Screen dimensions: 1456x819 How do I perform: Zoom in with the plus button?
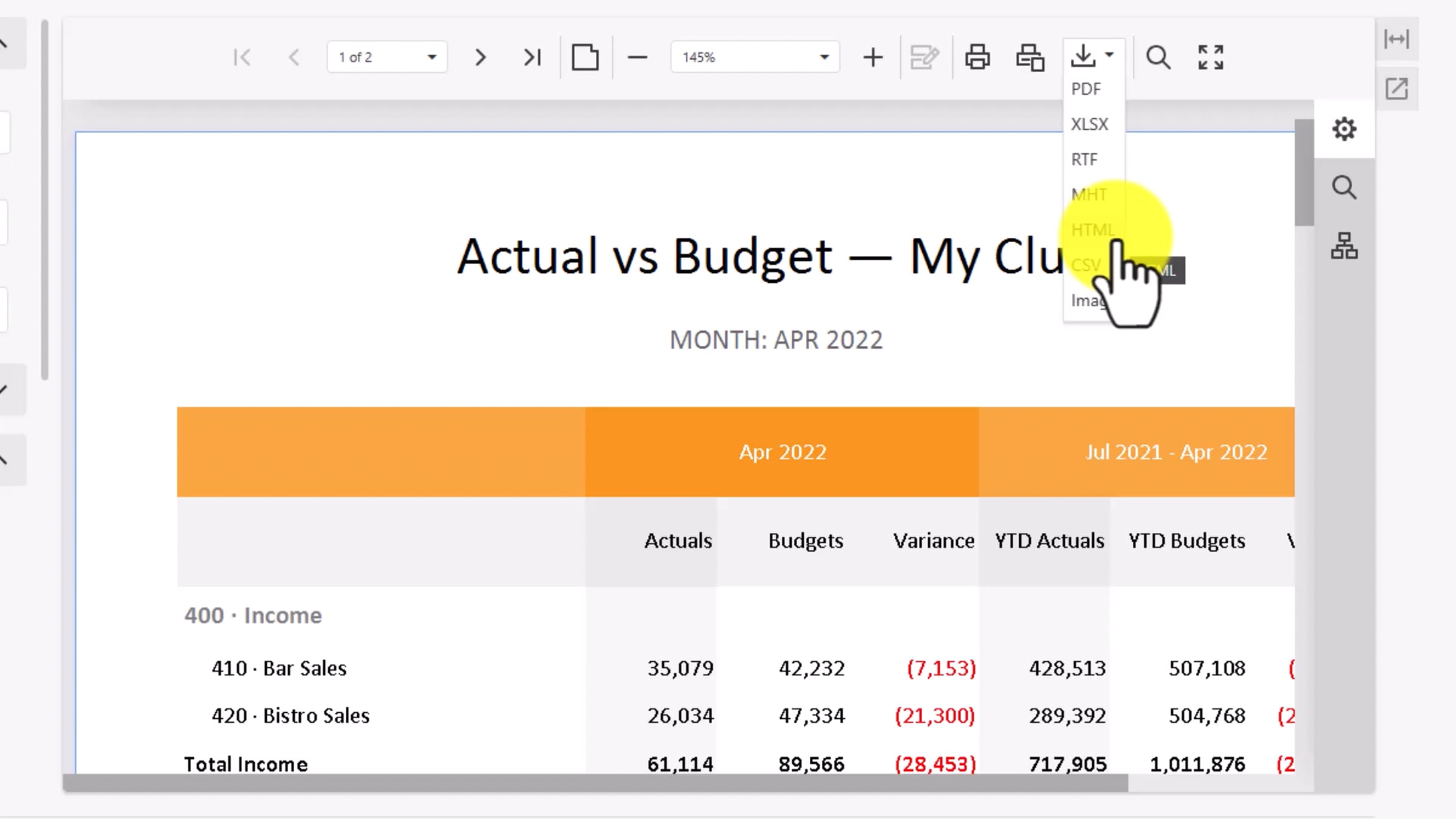coord(872,58)
